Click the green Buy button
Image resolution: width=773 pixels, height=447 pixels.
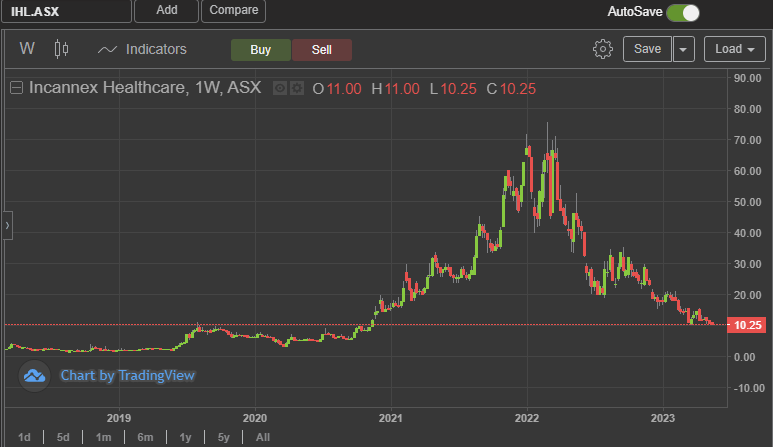[261, 50]
